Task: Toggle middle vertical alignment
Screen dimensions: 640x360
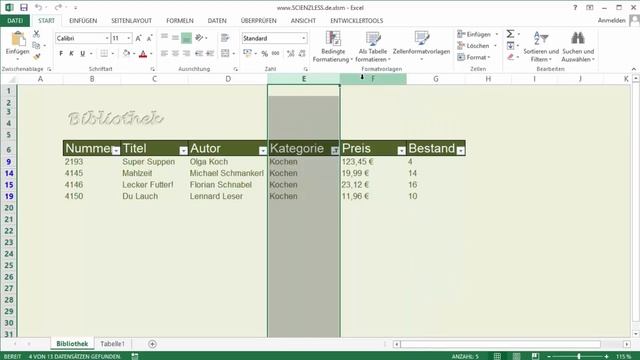Action: (x=175, y=38)
